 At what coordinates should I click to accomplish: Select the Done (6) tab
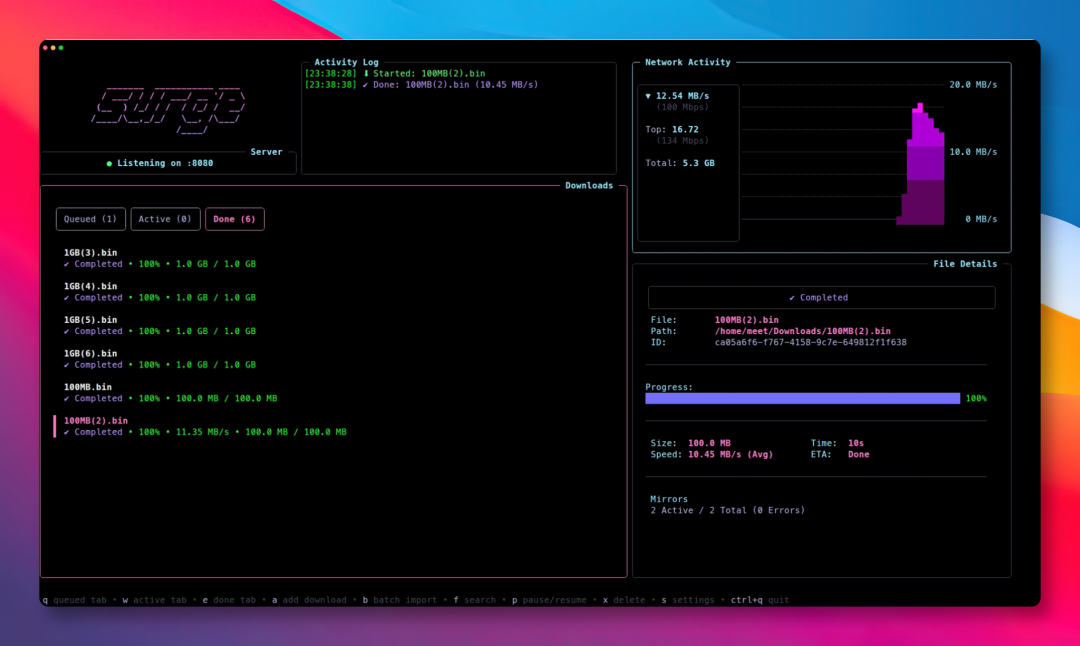235,219
